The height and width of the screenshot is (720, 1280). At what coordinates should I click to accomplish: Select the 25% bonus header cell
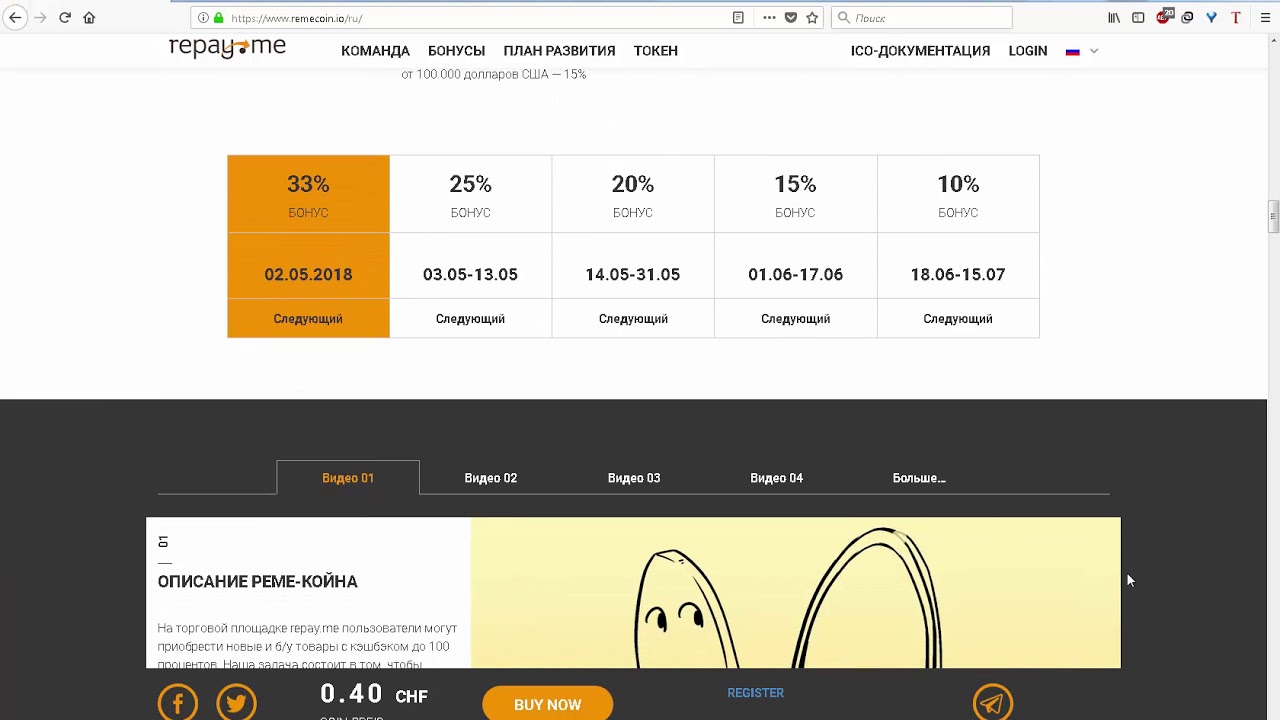click(470, 194)
